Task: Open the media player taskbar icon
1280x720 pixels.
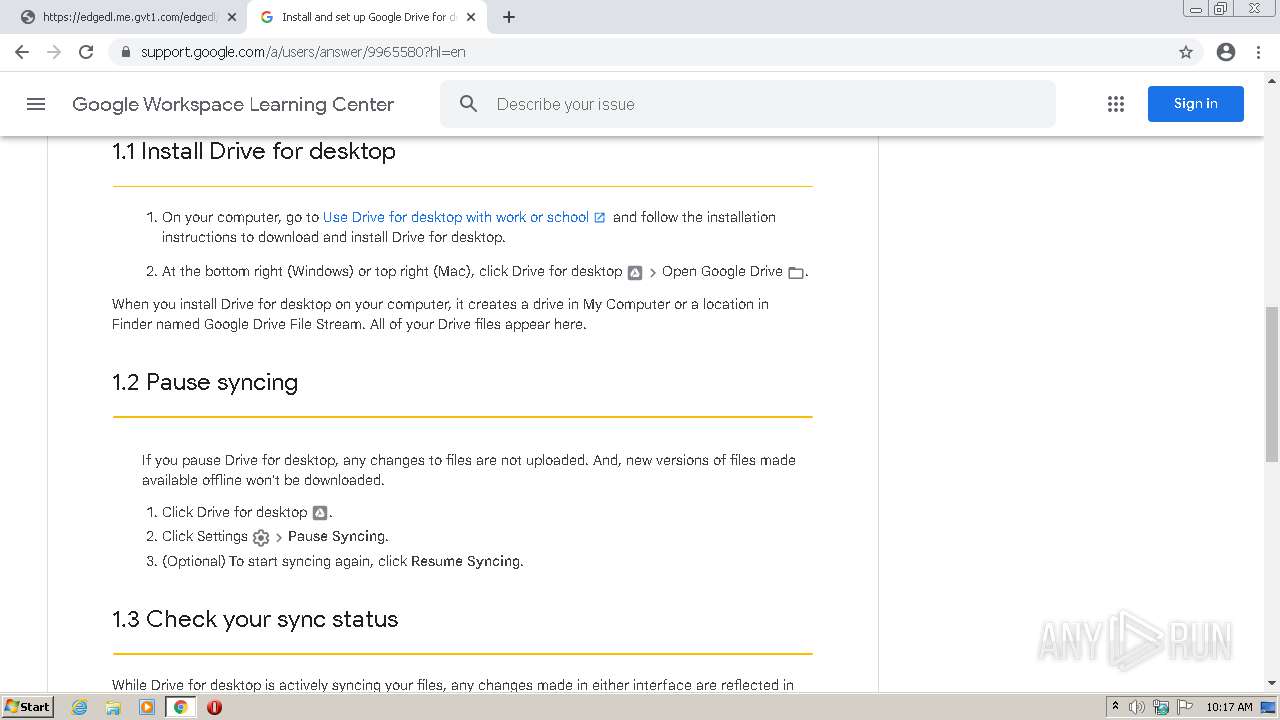Action: coord(147,707)
